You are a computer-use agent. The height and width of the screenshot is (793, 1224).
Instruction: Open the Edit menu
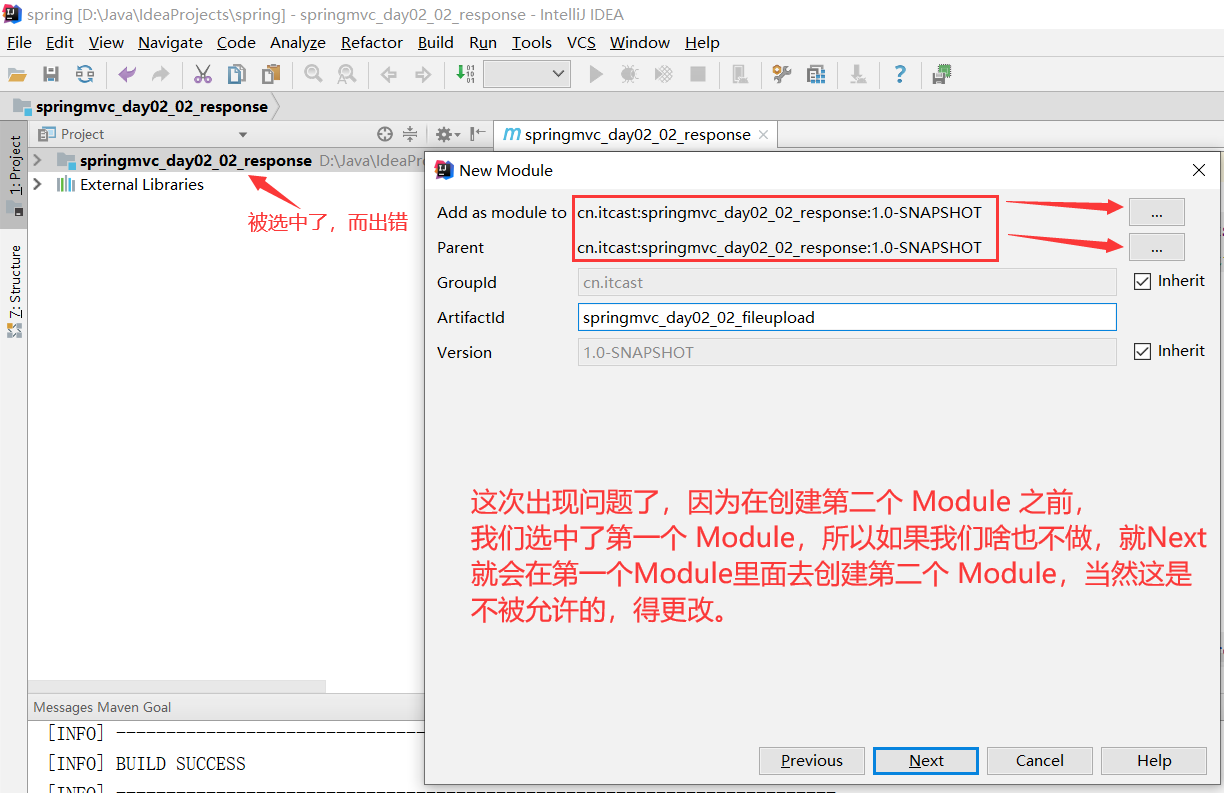pyautogui.click(x=60, y=42)
